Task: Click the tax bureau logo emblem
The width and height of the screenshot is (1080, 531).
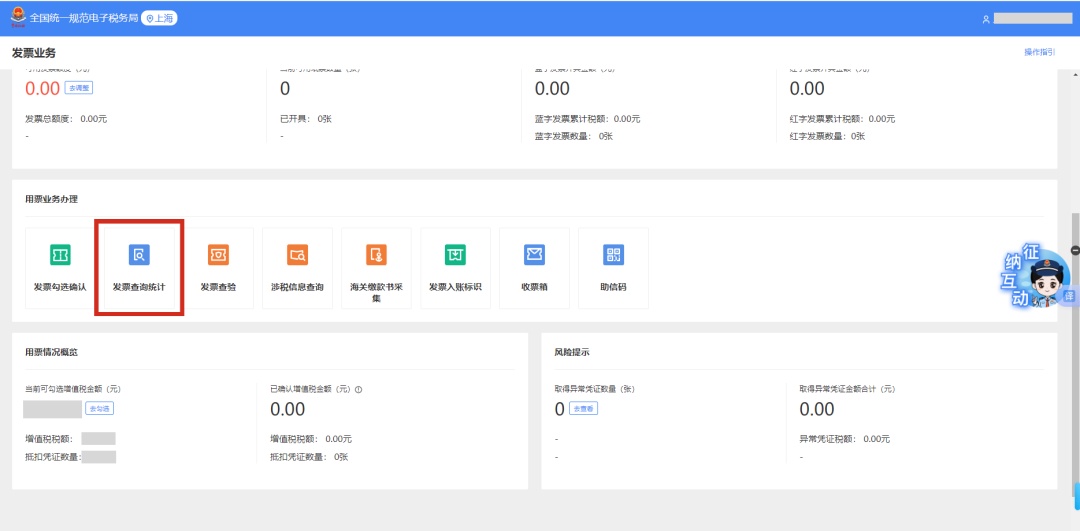Action: pyautogui.click(x=18, y=18)
